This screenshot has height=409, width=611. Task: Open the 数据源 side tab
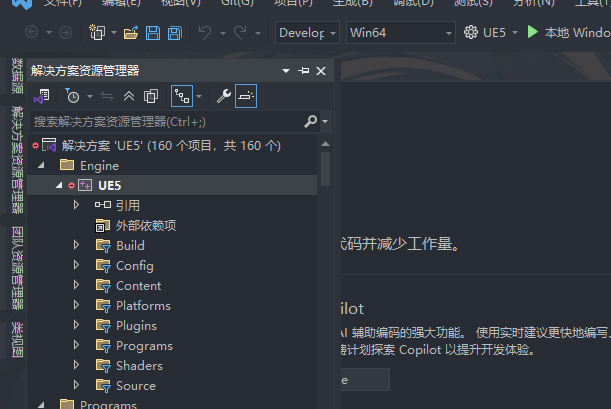click(x=18, y=76)
